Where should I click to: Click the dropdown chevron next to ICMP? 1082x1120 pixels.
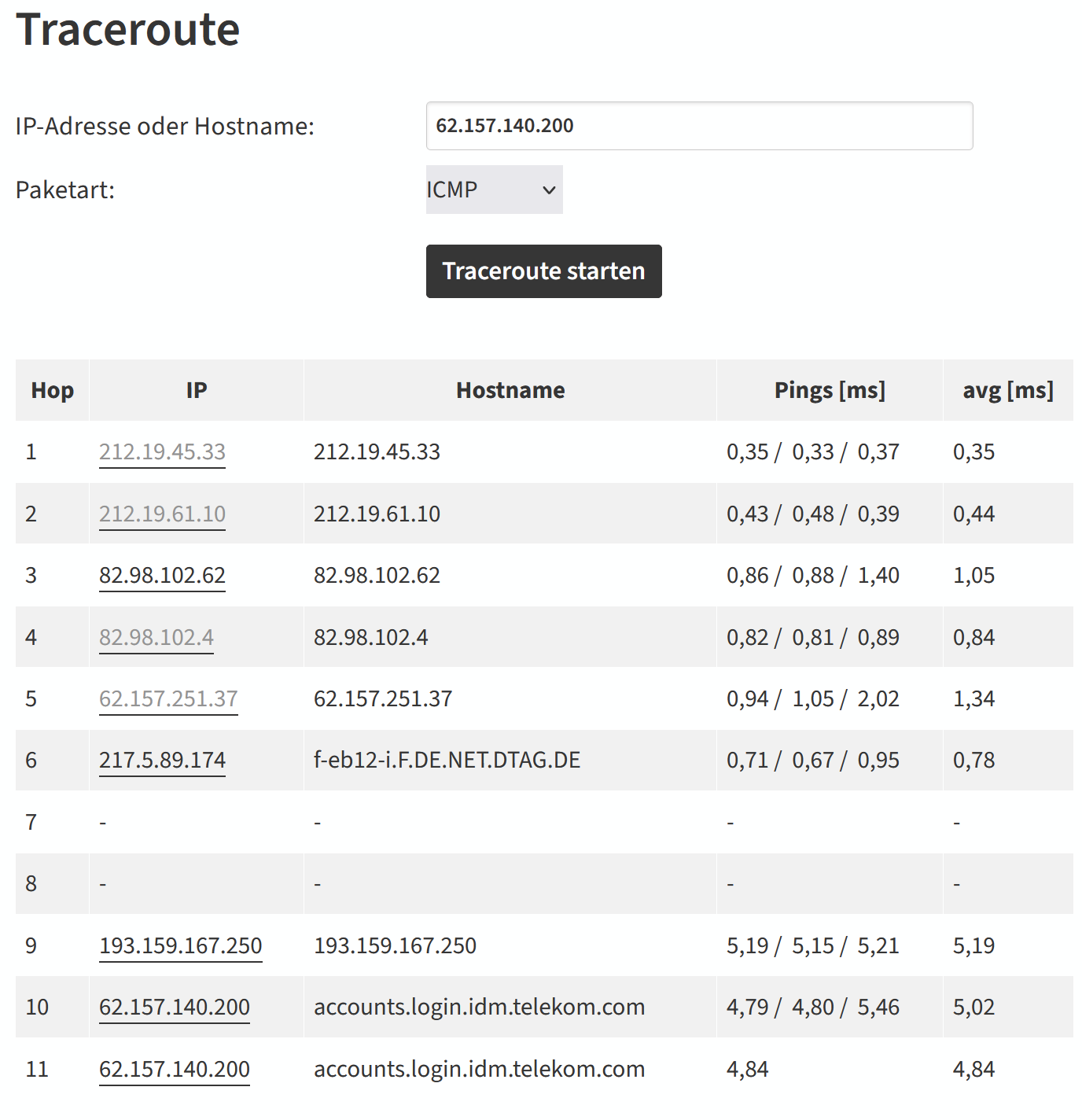[x=549, y=190]
